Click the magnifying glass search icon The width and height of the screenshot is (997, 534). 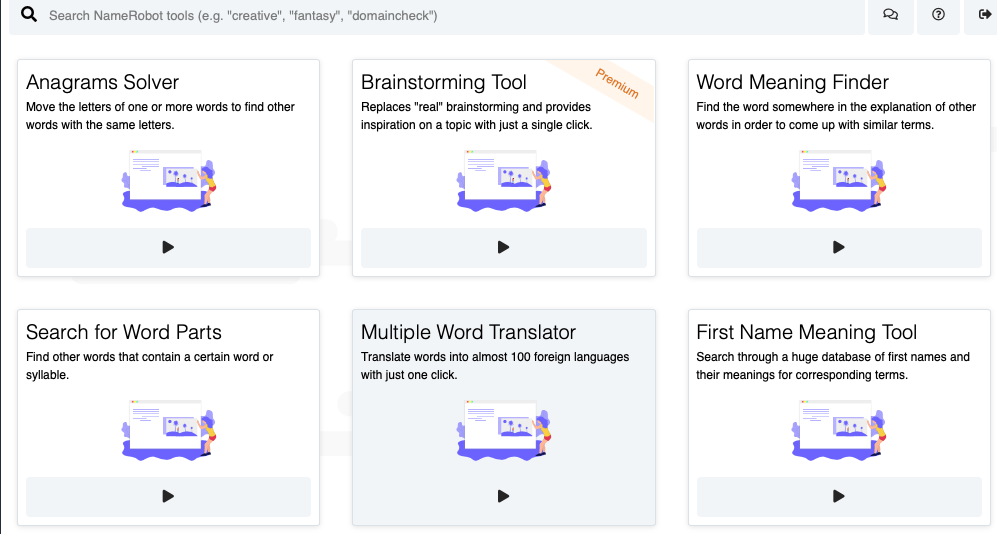click(x=29, y=15)
